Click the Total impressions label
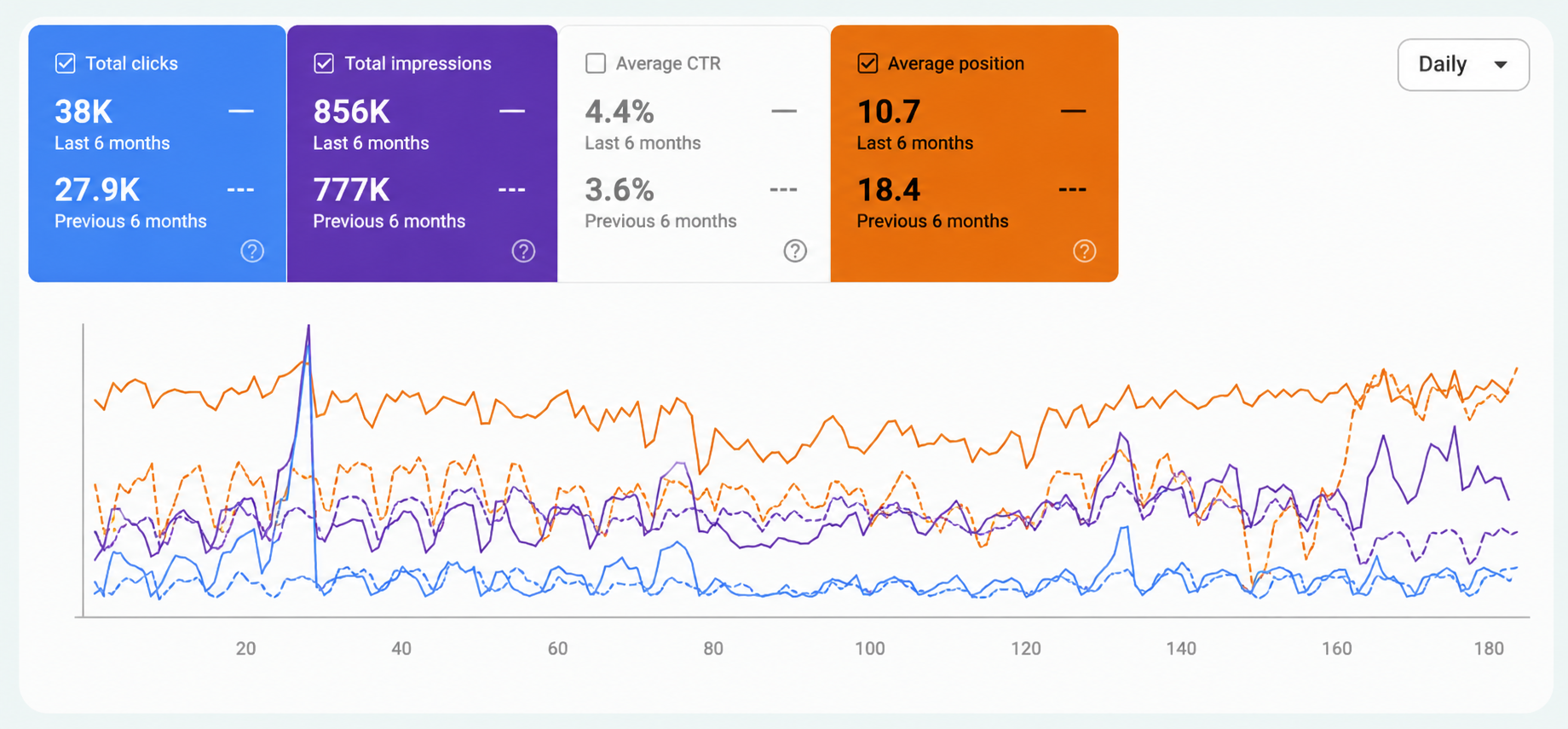This screenshot has width=1568, height=729. 418,63
